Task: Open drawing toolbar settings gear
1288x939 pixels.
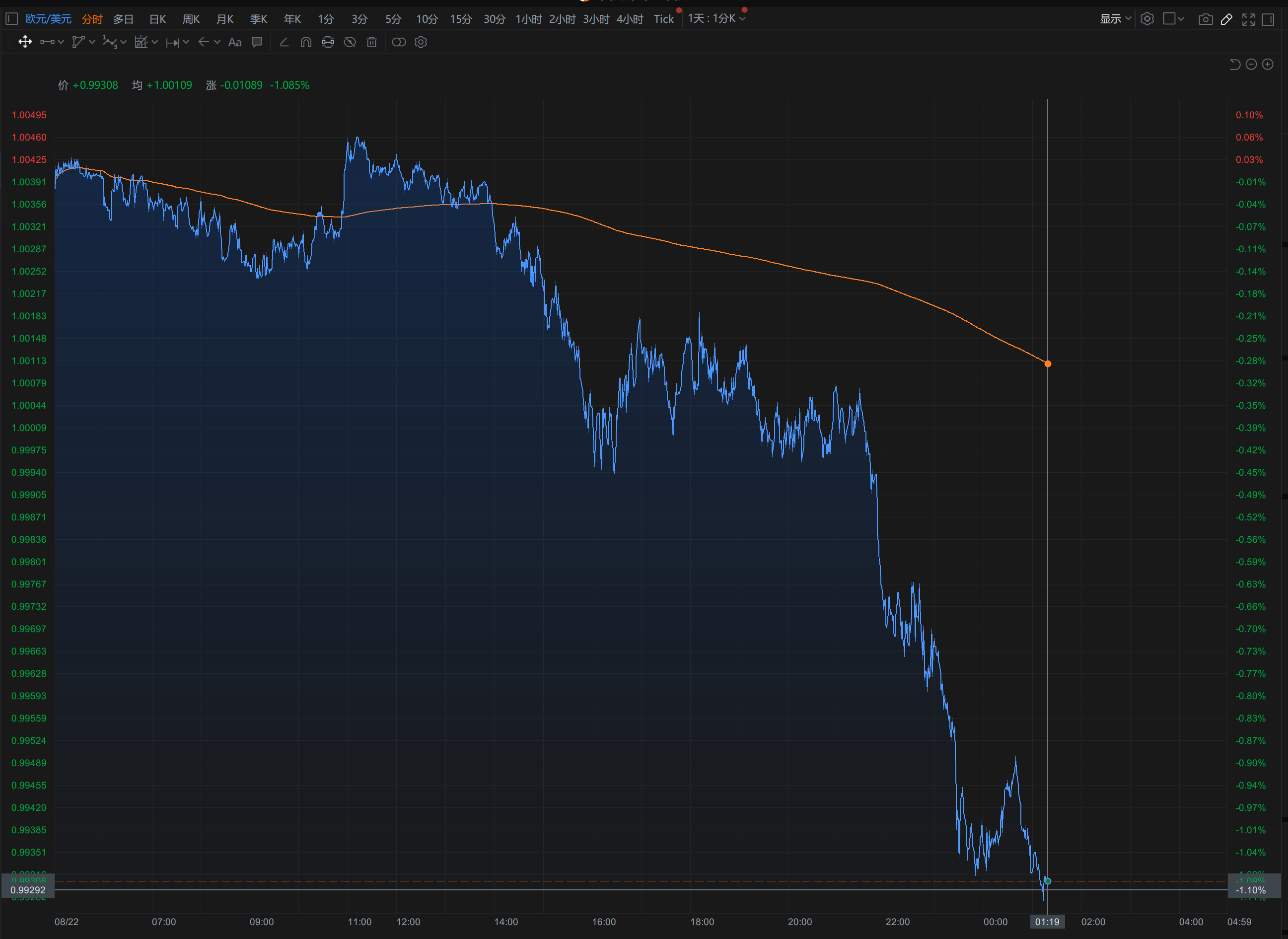Action: pos(421,42)
